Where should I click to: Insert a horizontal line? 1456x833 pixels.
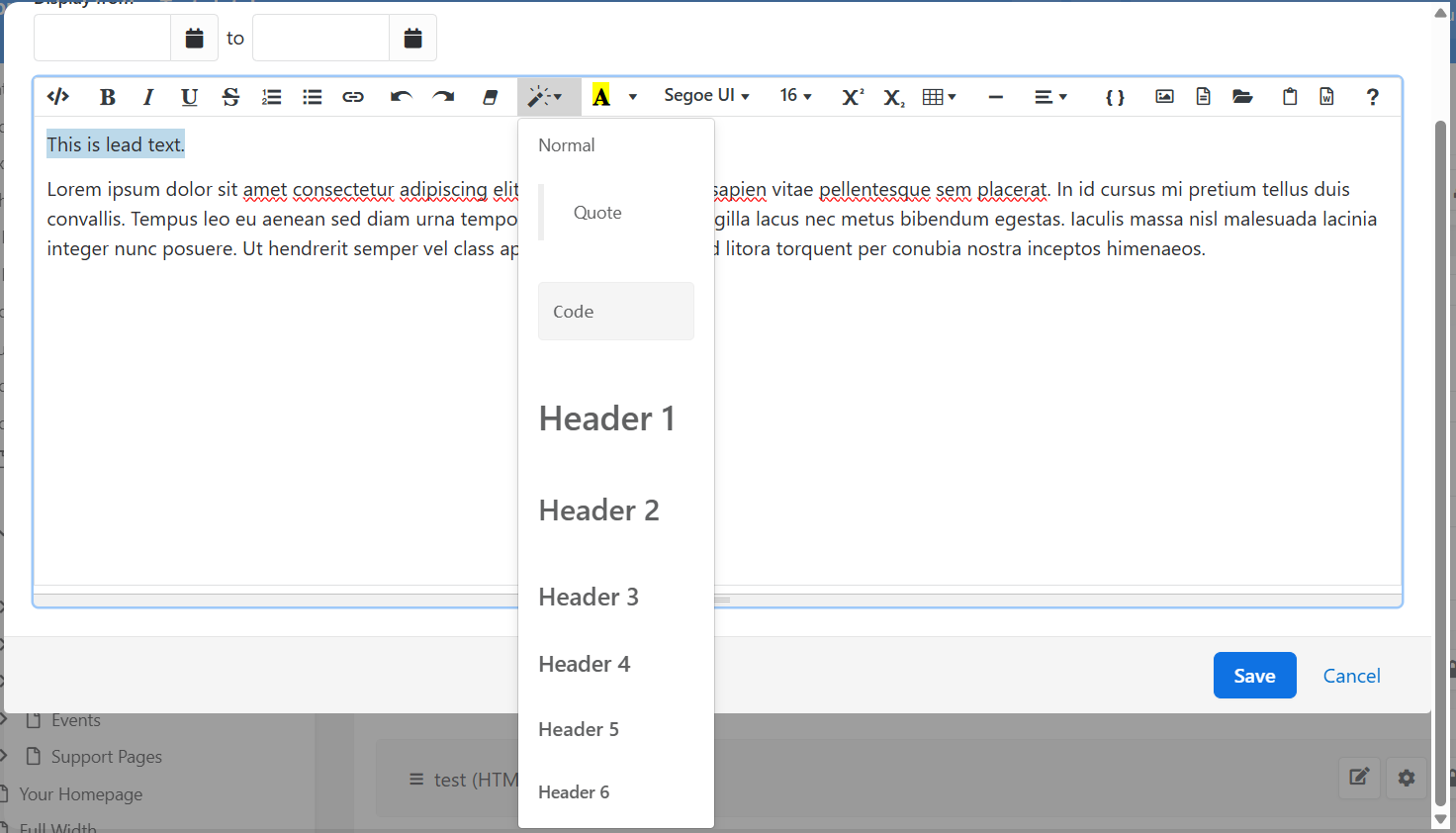tap(995, 96)
